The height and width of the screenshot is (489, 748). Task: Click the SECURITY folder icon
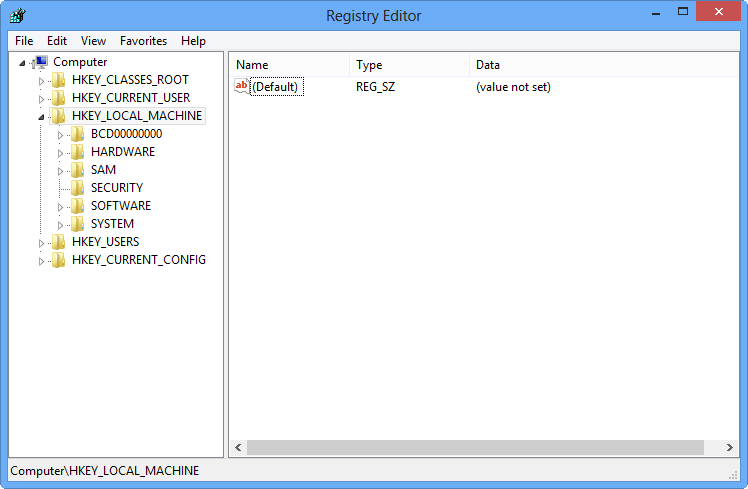[77, 188]
